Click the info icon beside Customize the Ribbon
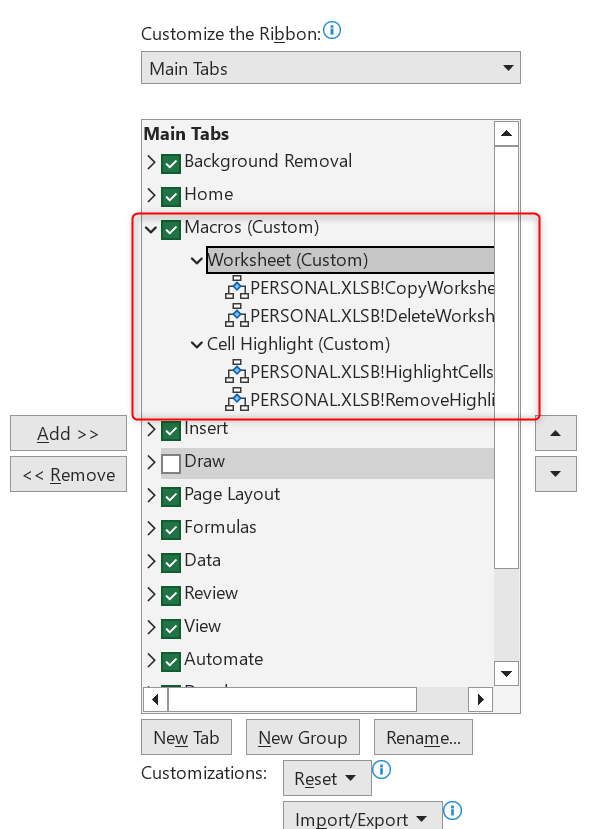Image resolution: width=601 pixels, height=829 pixels. 332,30
